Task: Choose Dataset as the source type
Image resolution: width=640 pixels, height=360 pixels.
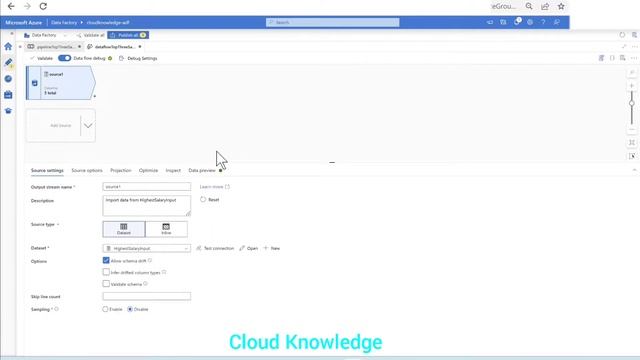Action: point(124,229)
